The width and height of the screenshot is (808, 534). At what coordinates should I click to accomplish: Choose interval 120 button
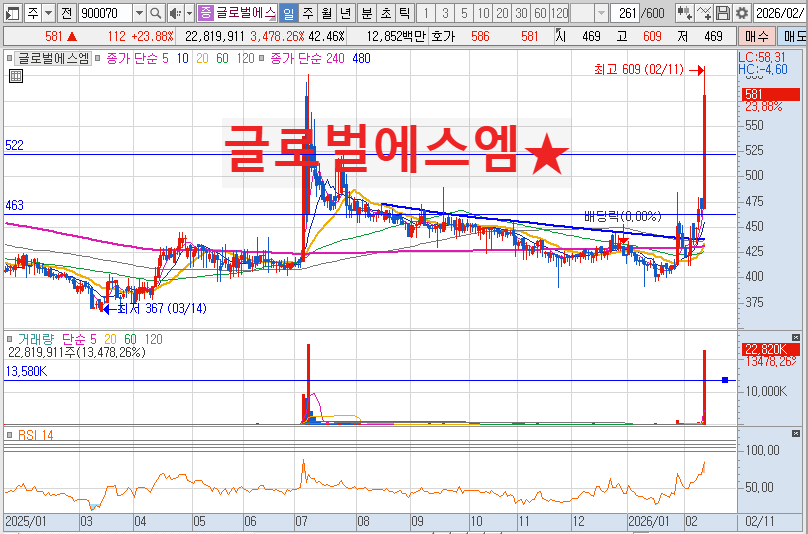[x=560, y=13]
